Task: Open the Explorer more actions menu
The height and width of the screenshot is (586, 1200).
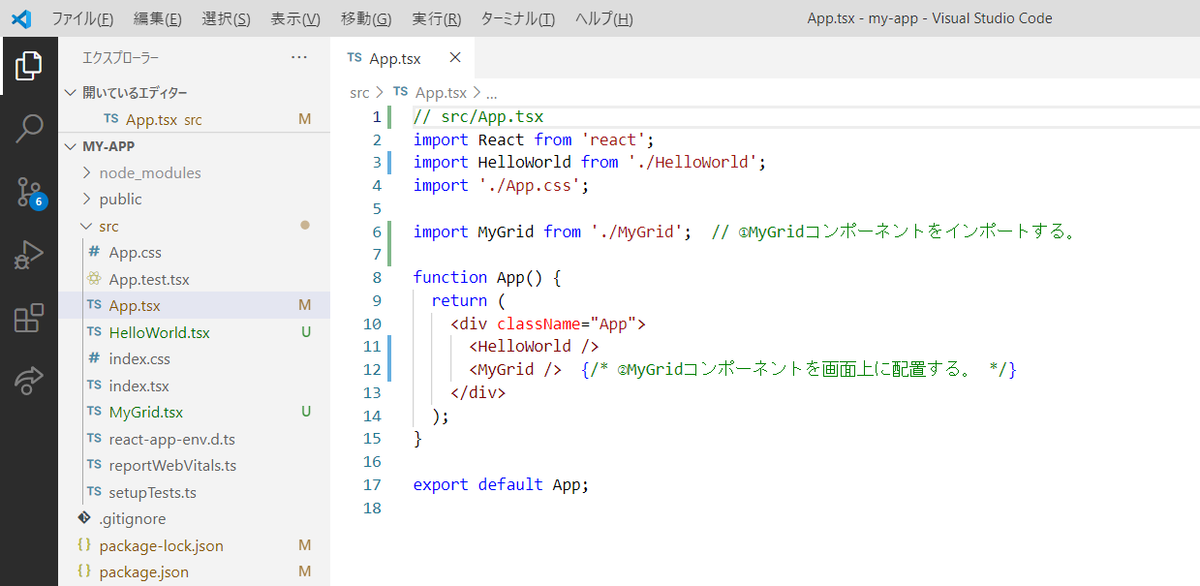Action: click(298, 57)
